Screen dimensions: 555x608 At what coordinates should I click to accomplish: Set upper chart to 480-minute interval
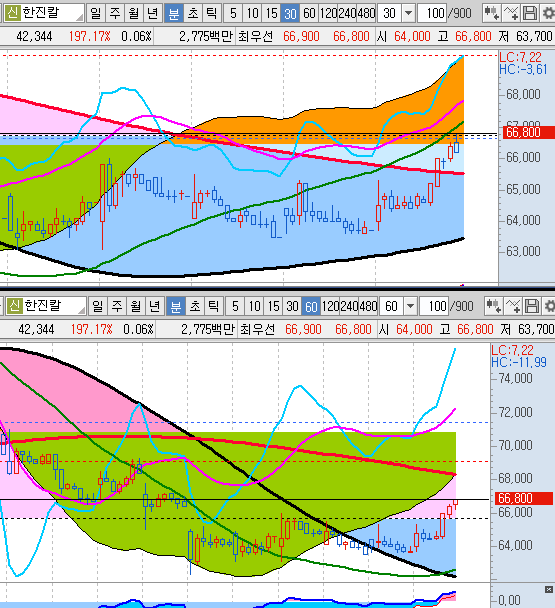click(366, 13)
